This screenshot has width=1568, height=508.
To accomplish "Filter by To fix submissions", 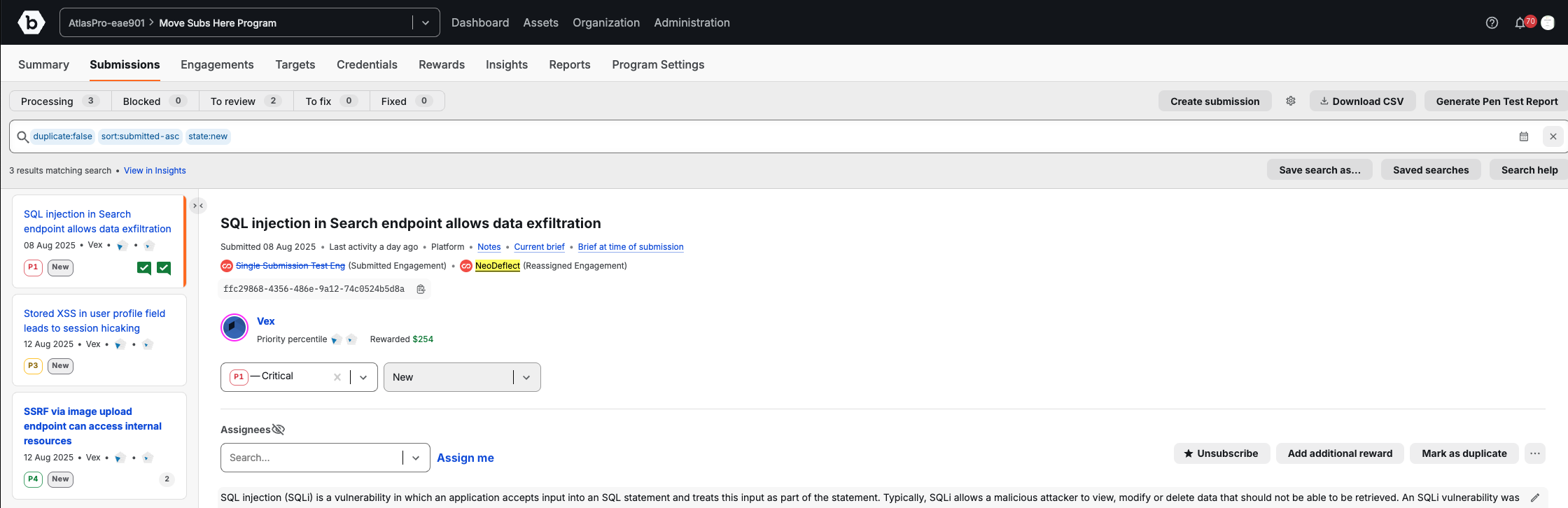I will [x=332, y=101].
